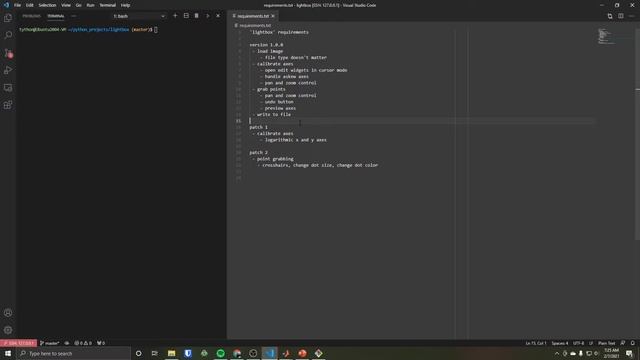
Task: Switch to the Terminal panel tab
Action: [56, 16]
